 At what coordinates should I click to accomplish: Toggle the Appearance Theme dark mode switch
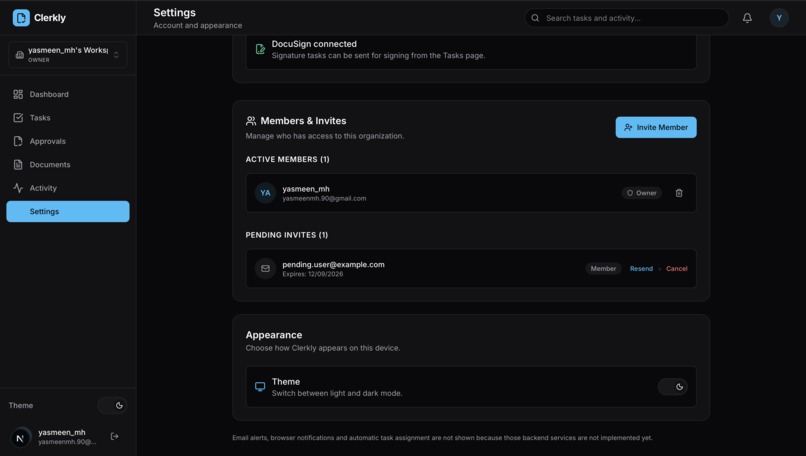coord(672,387)
